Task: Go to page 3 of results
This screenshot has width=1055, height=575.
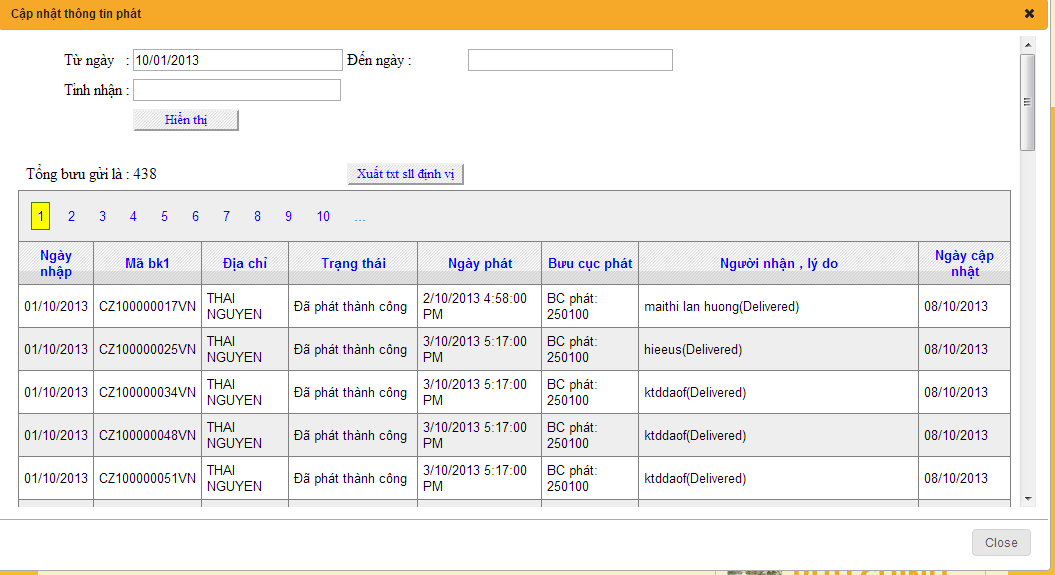Action: click(x=102, y=217)
